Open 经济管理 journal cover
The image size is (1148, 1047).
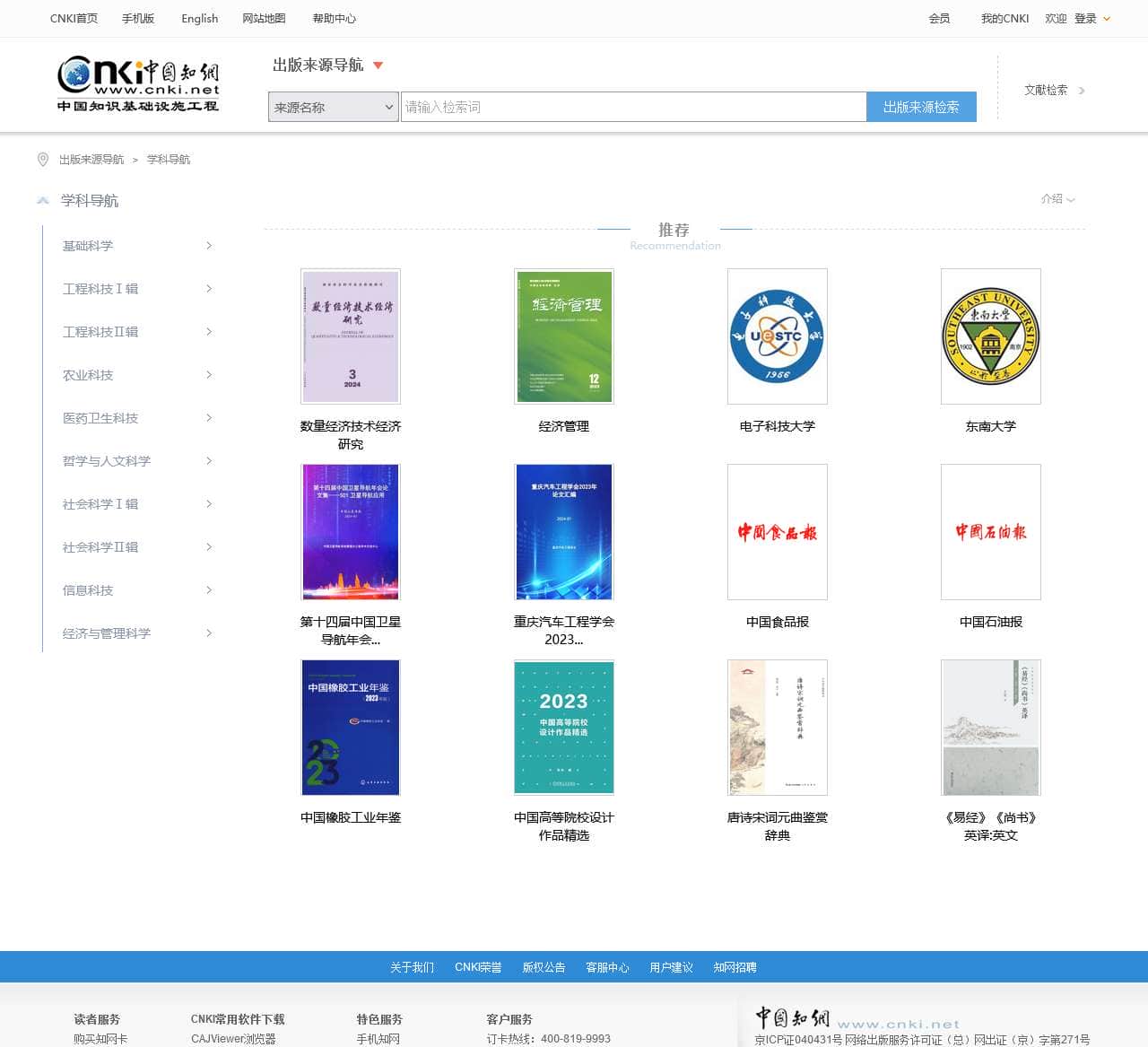tap(564, 336)
